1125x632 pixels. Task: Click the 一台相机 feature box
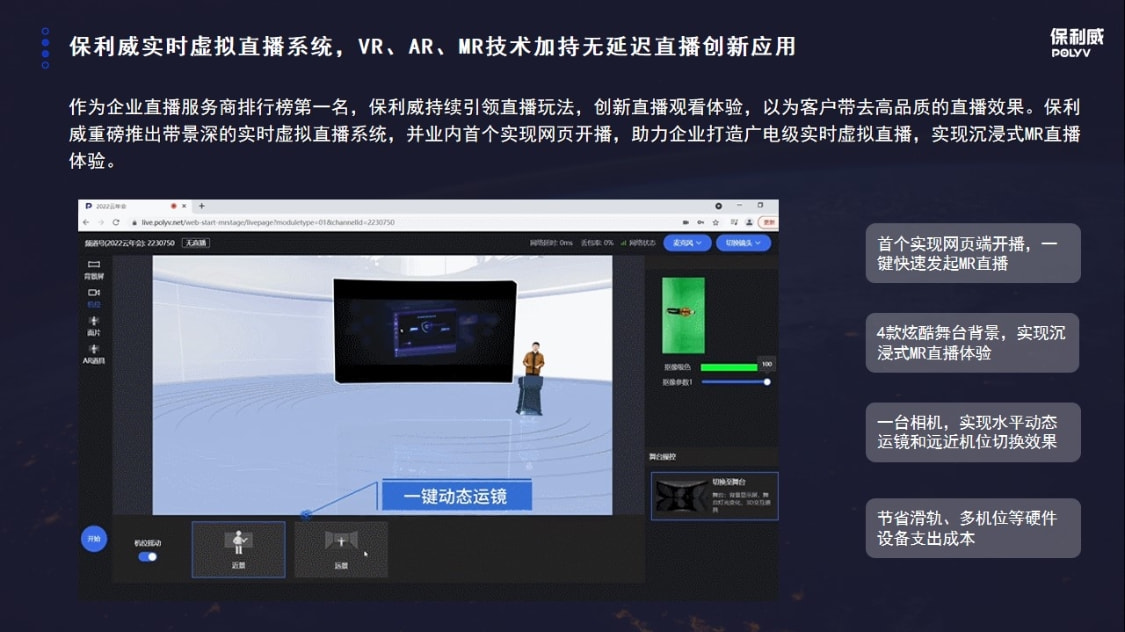(973, 432)
